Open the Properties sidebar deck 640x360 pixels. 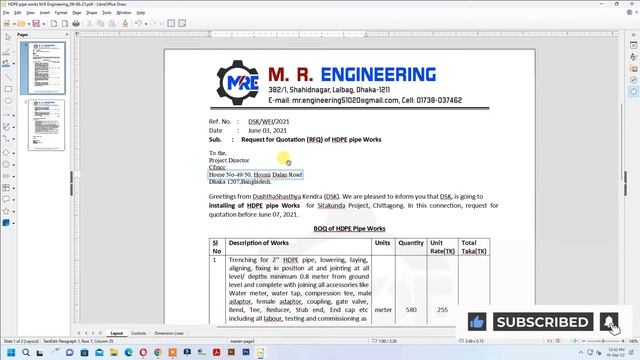pos(633,45)
